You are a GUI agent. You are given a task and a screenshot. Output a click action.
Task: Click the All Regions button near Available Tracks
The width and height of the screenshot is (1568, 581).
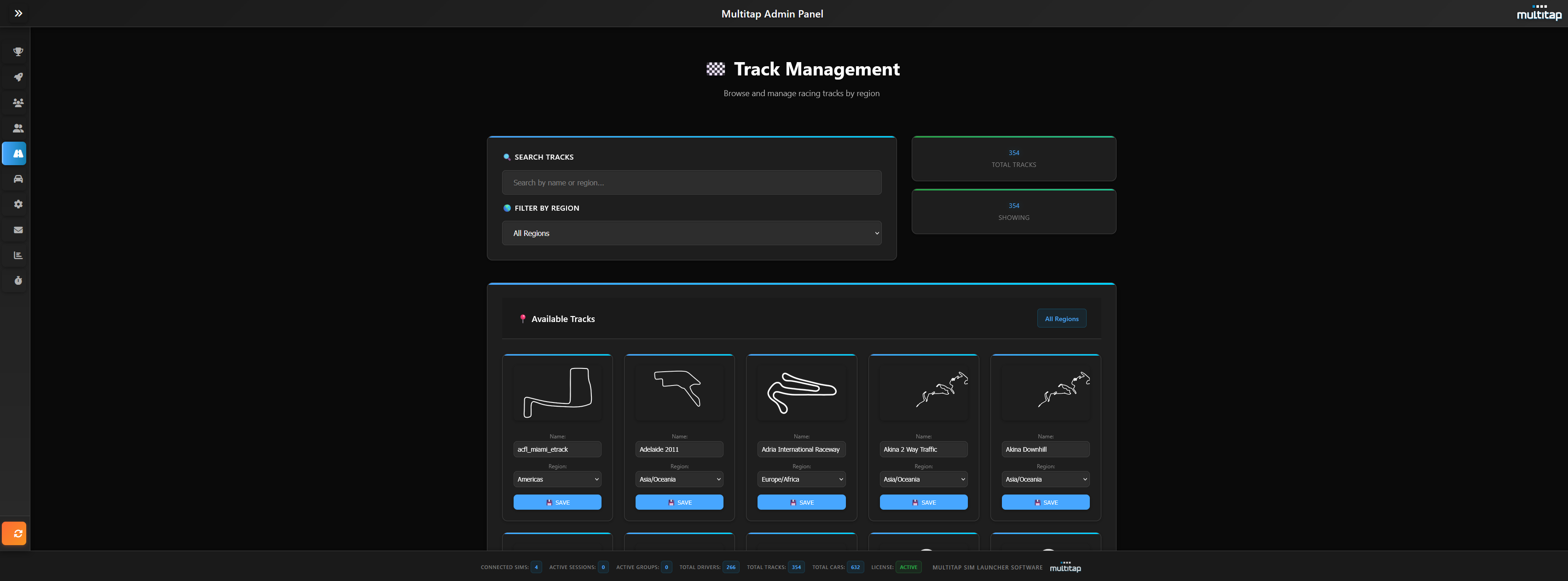pos(1062,318)
